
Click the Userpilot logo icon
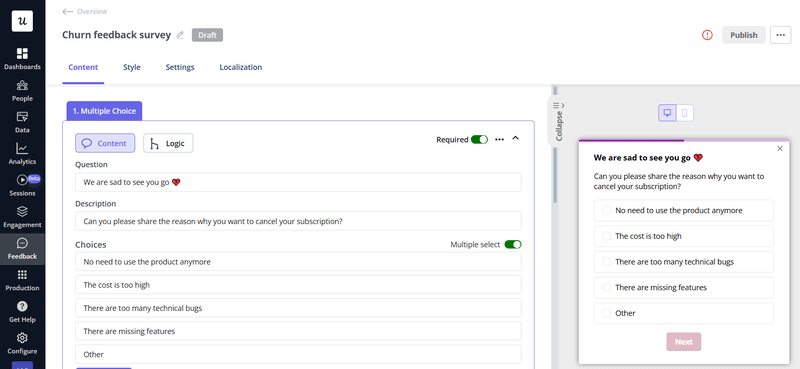click(x=22, y=21)
